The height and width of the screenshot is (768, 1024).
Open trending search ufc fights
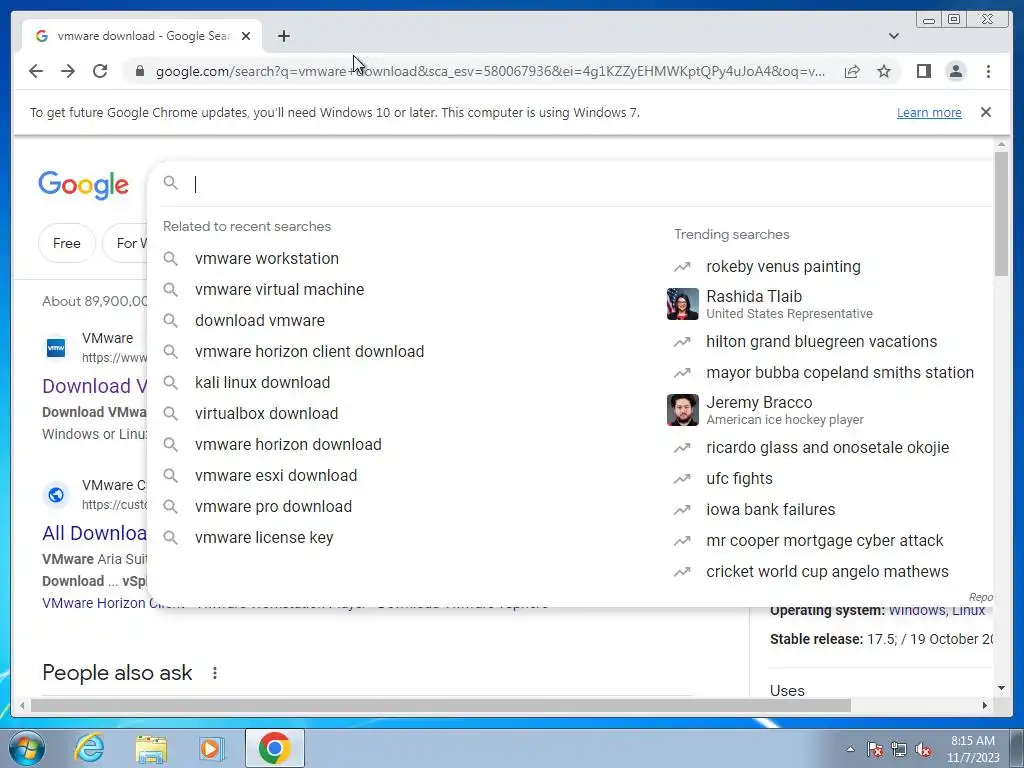[x=739, y=479]
